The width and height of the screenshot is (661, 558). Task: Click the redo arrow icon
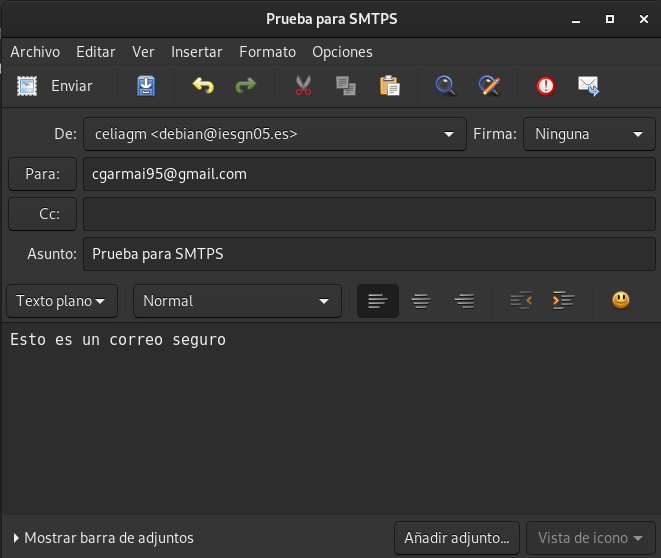(245, 86)
